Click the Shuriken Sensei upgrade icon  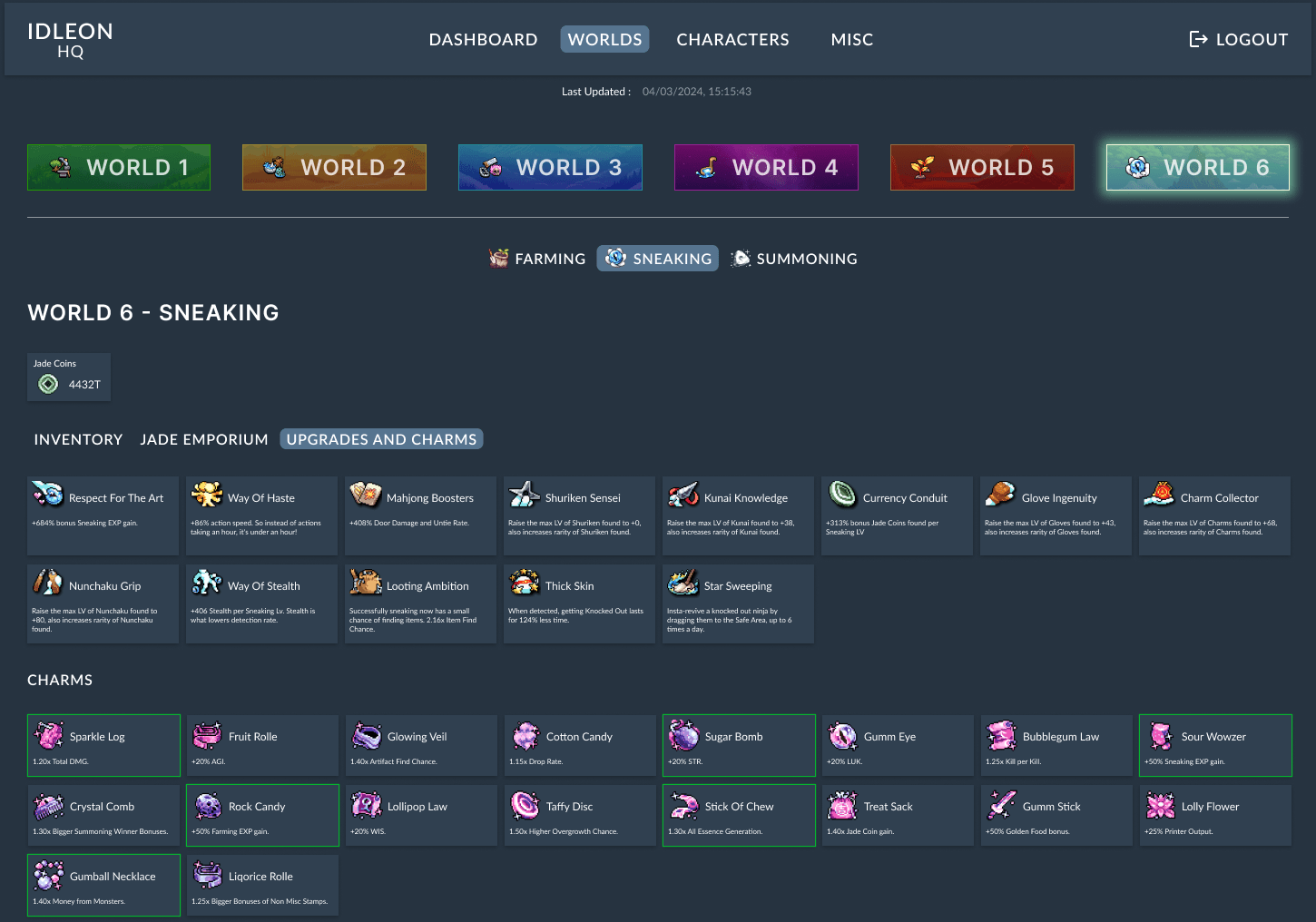click(x=524, y=495)
